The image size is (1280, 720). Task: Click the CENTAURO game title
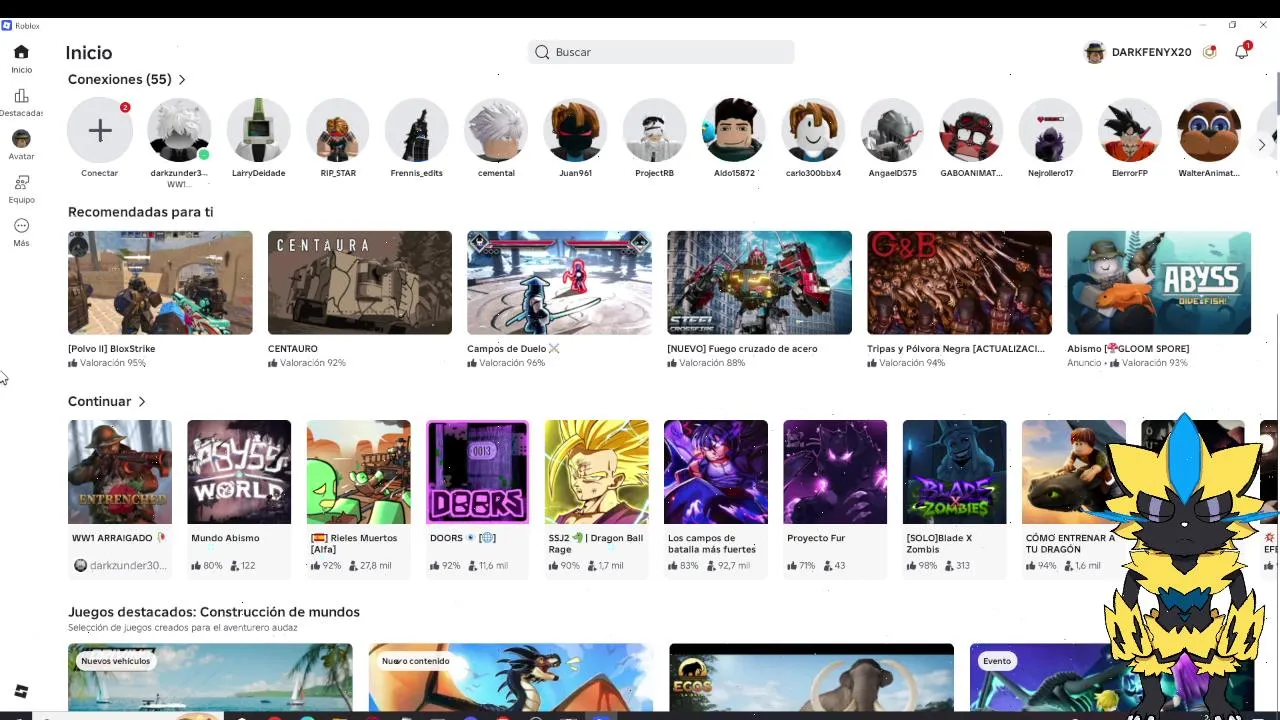click(x=293, y=349)
